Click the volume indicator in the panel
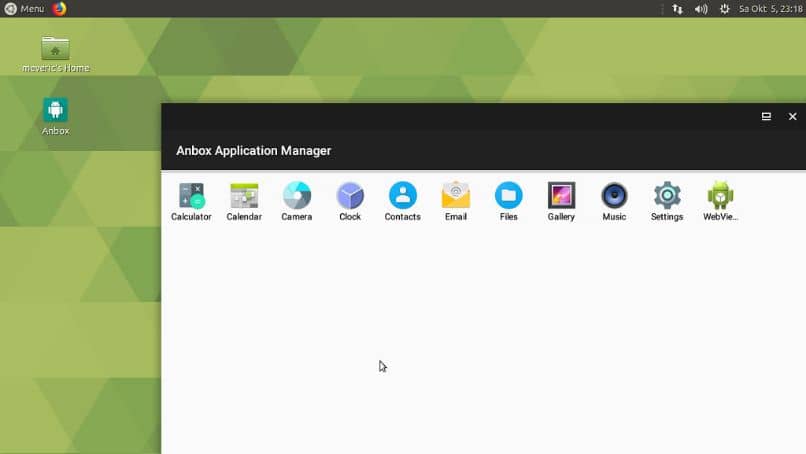Image resolution: width=806 pixels, height=454 pixels. pos(701,9)
